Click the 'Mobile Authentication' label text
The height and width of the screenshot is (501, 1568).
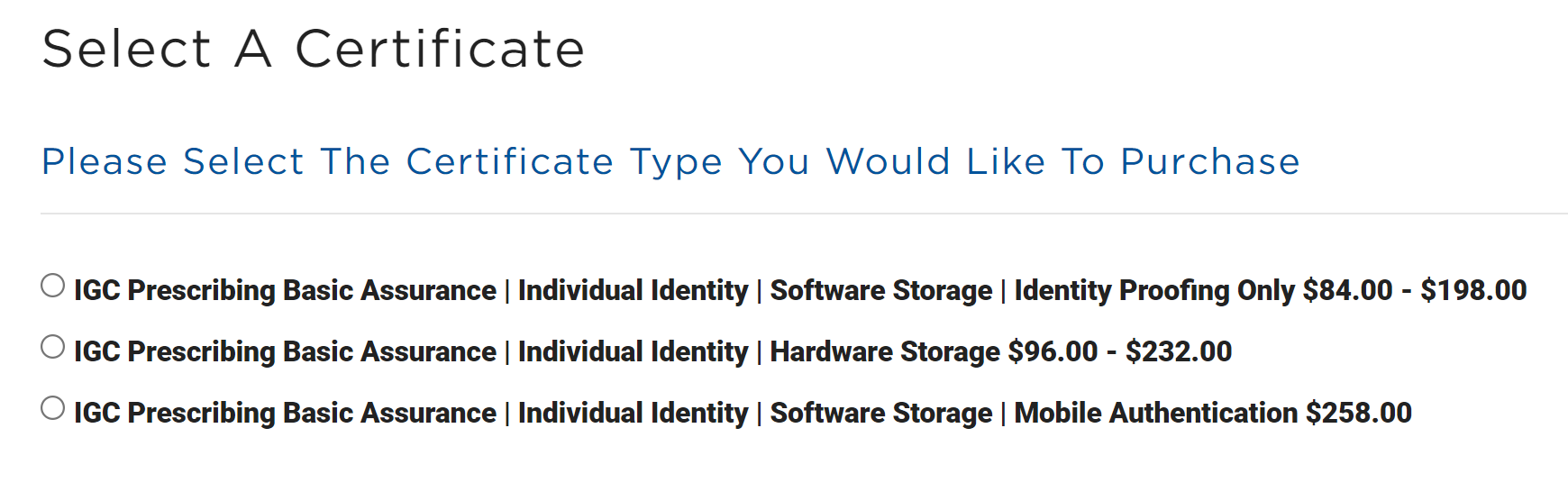coord(1156,414)
